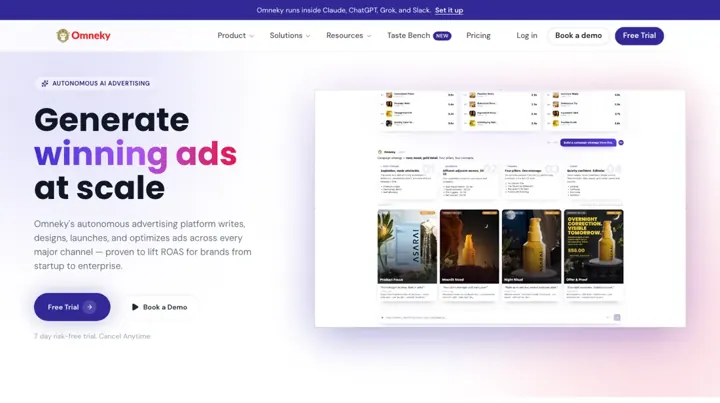This screenshot has width=720, height=403.
Task: Click Set it up banner link
Action: (x=449, y=10)
